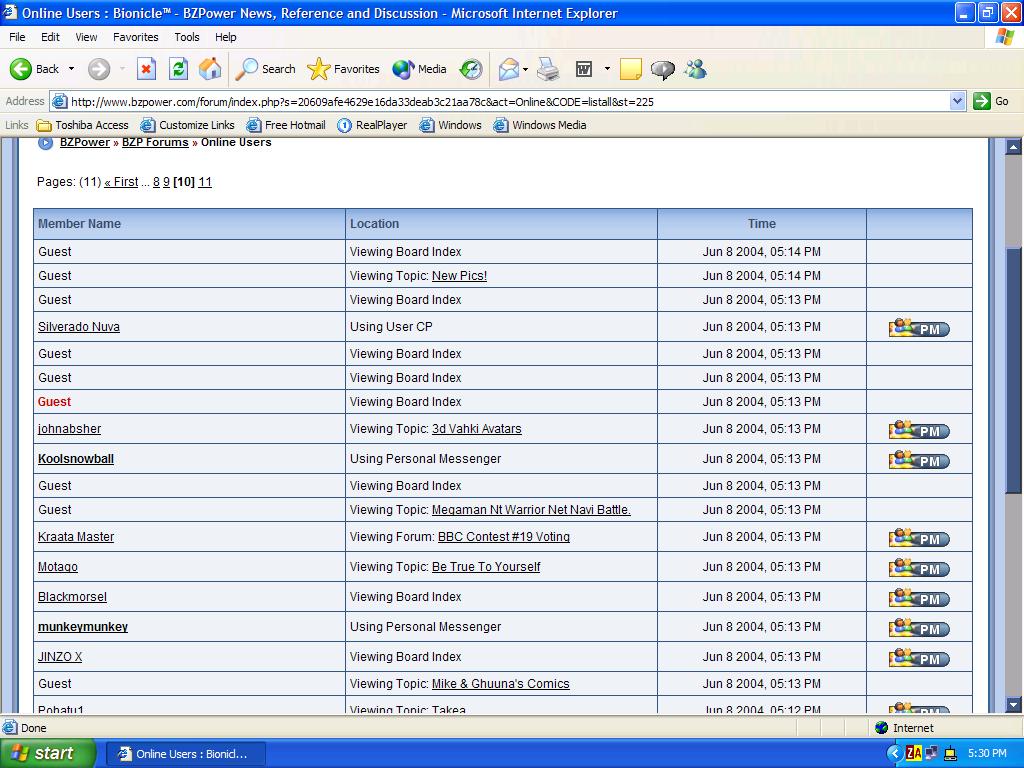This screenshot has width=1024, height=768.
Task: Open the History pane icon
Action: pos(471,69)
